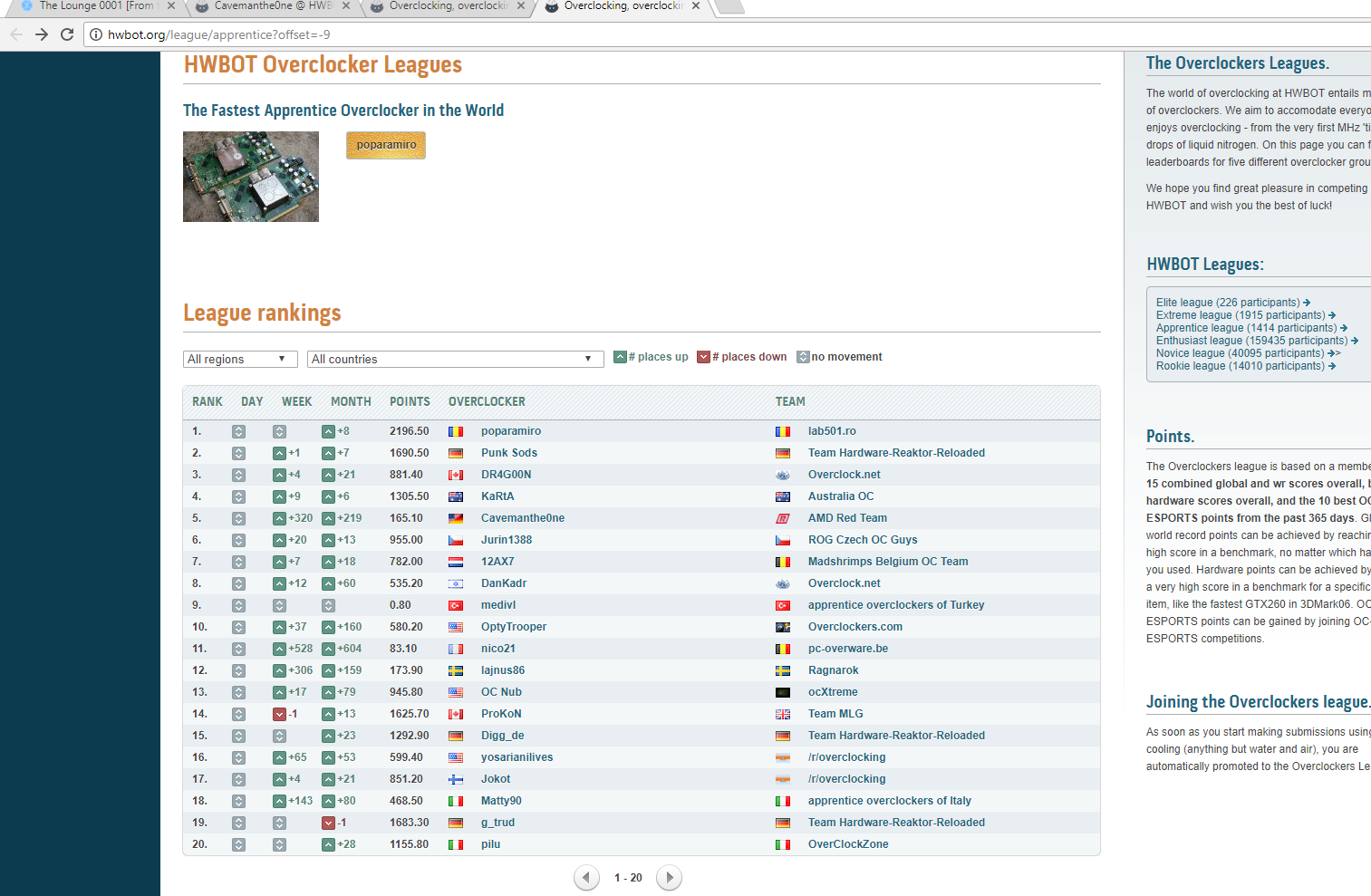
Task: Click the Finnish flag beside Jokot
Action: point(456,780)
